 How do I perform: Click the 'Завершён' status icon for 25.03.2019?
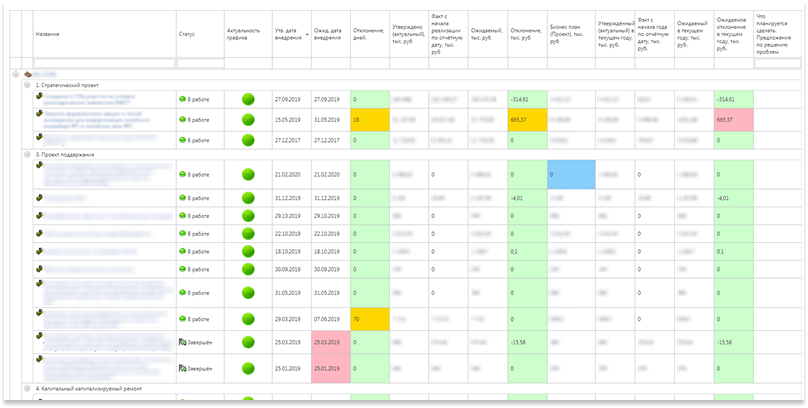pos(183,341)
